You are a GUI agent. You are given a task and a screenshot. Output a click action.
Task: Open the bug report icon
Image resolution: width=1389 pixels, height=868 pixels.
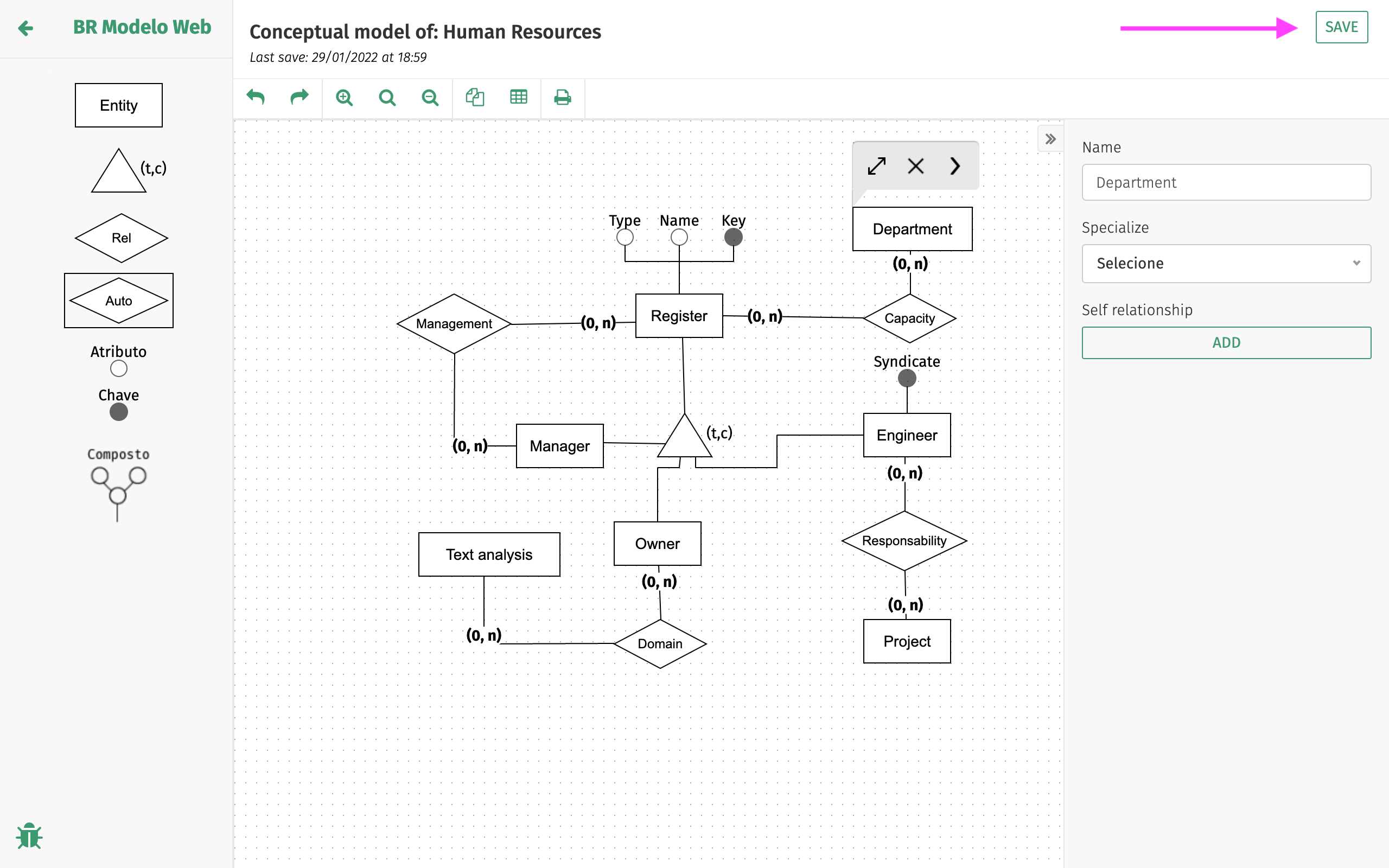click(29, 836)
